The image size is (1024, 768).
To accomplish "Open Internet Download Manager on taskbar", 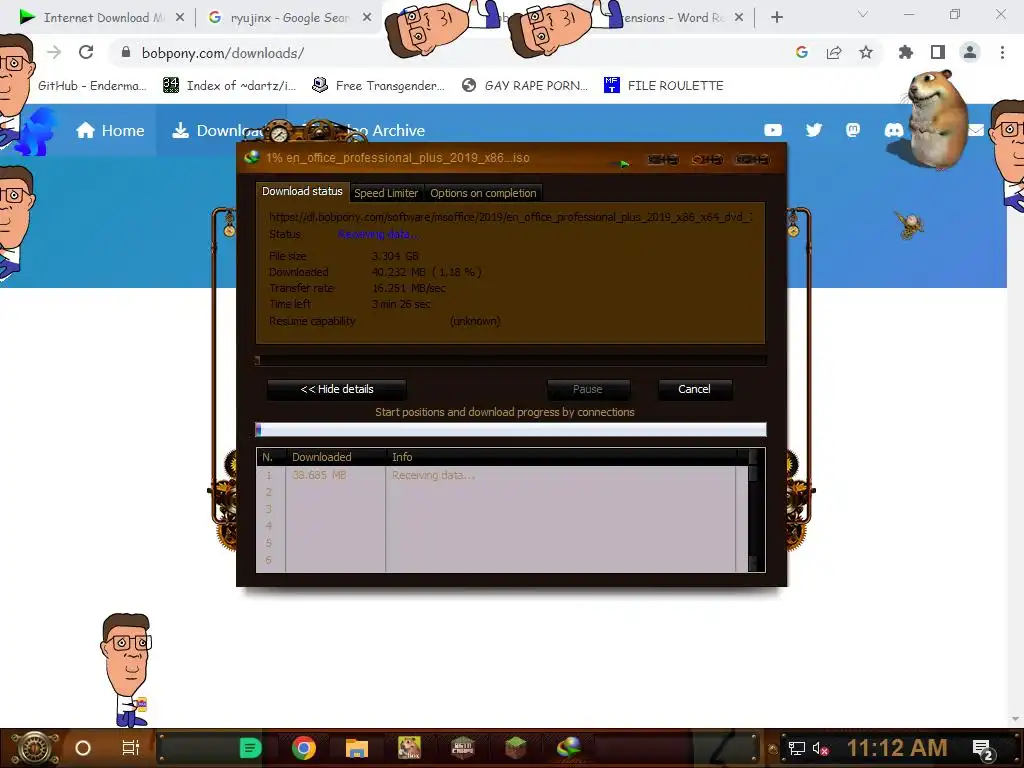I will coord(569,748).
